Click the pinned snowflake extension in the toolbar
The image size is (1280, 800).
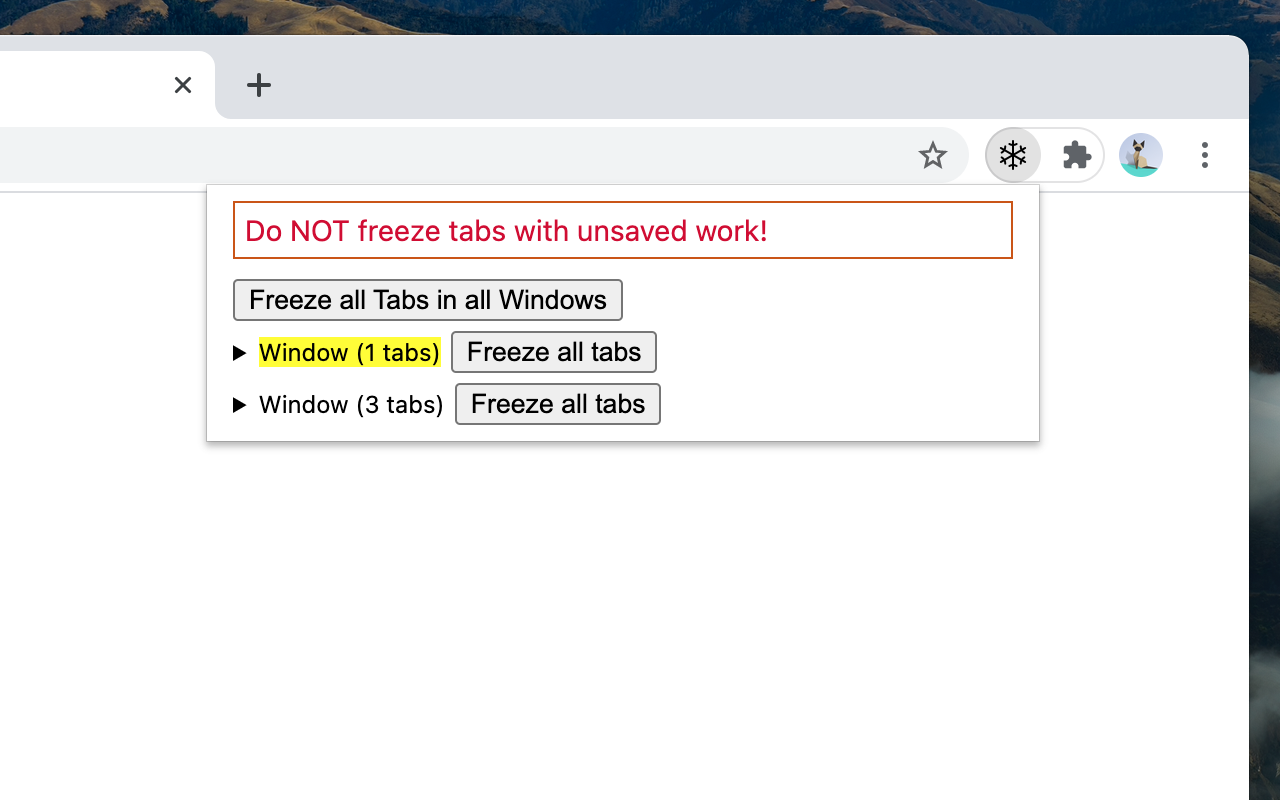[x=1013, y=155]
